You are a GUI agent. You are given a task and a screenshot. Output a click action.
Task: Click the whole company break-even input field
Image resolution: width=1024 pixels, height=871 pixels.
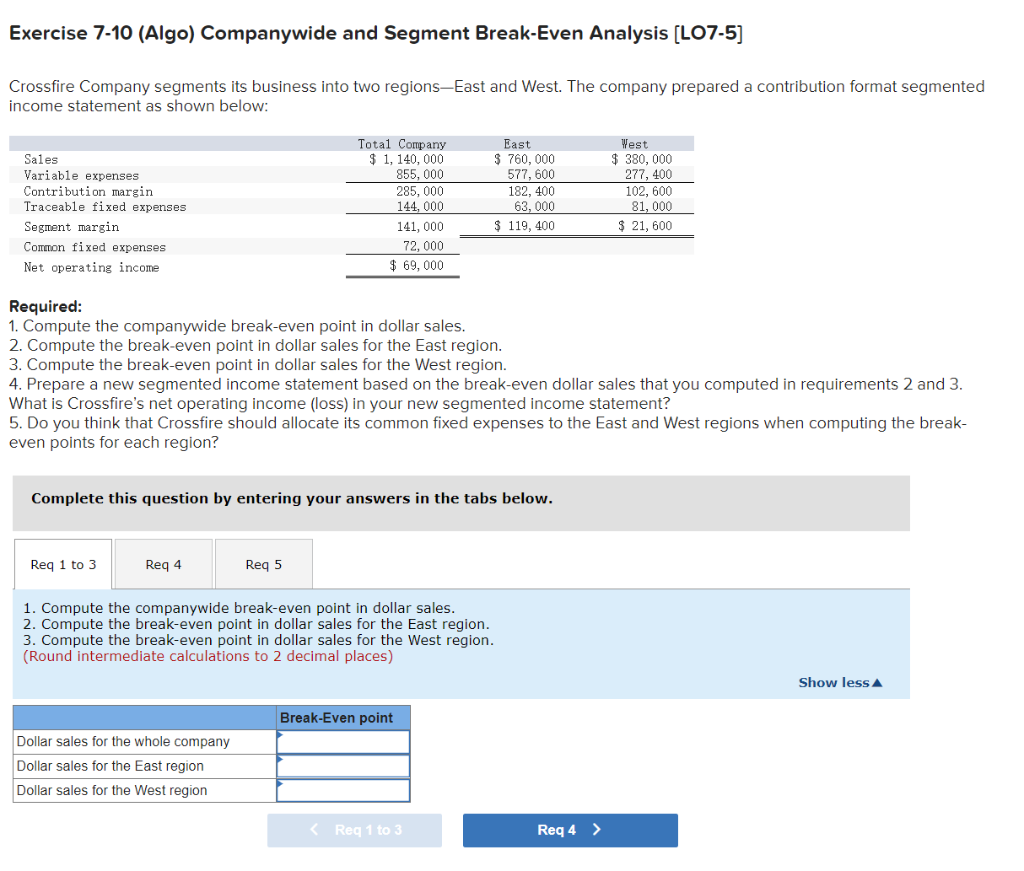point(345,741)
